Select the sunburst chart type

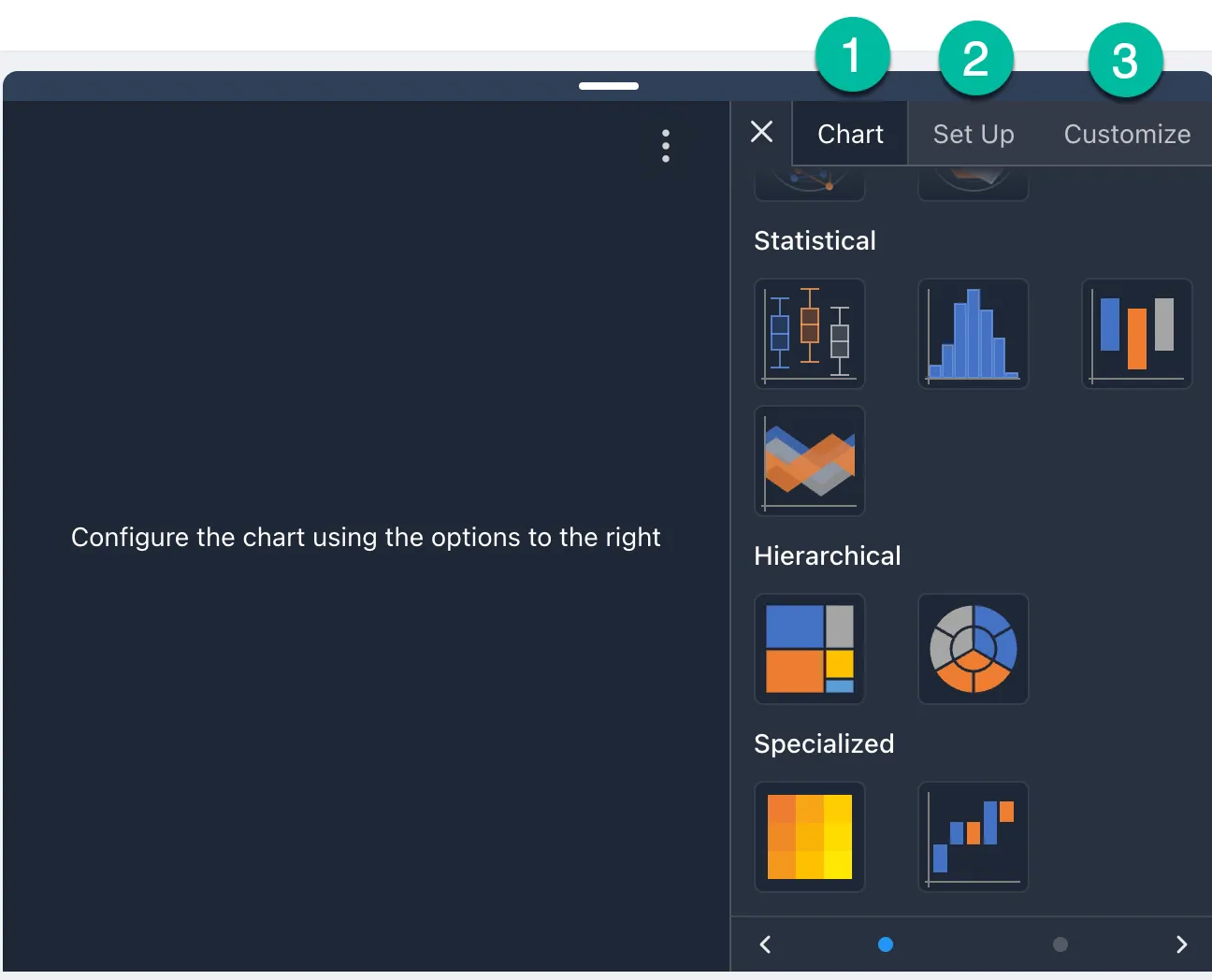[x=974, y=649]
